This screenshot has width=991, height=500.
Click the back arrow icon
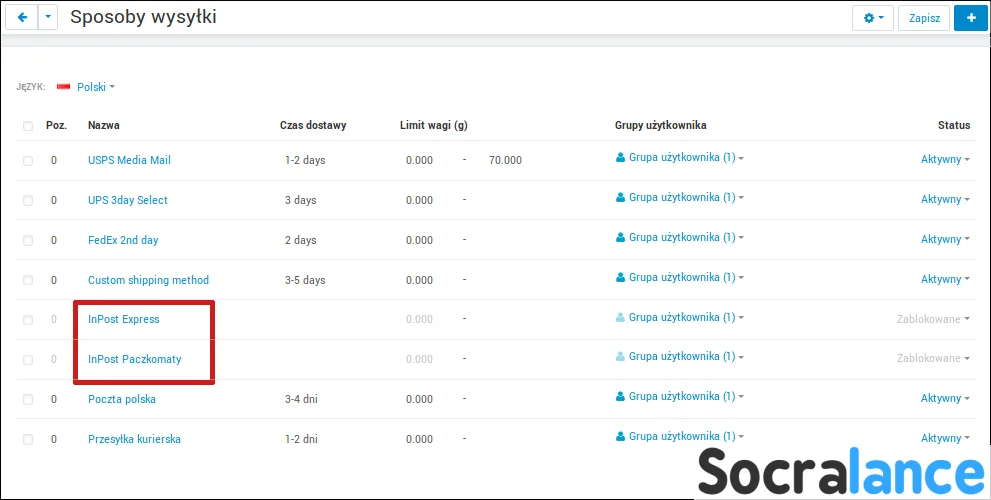coord(23,18)
